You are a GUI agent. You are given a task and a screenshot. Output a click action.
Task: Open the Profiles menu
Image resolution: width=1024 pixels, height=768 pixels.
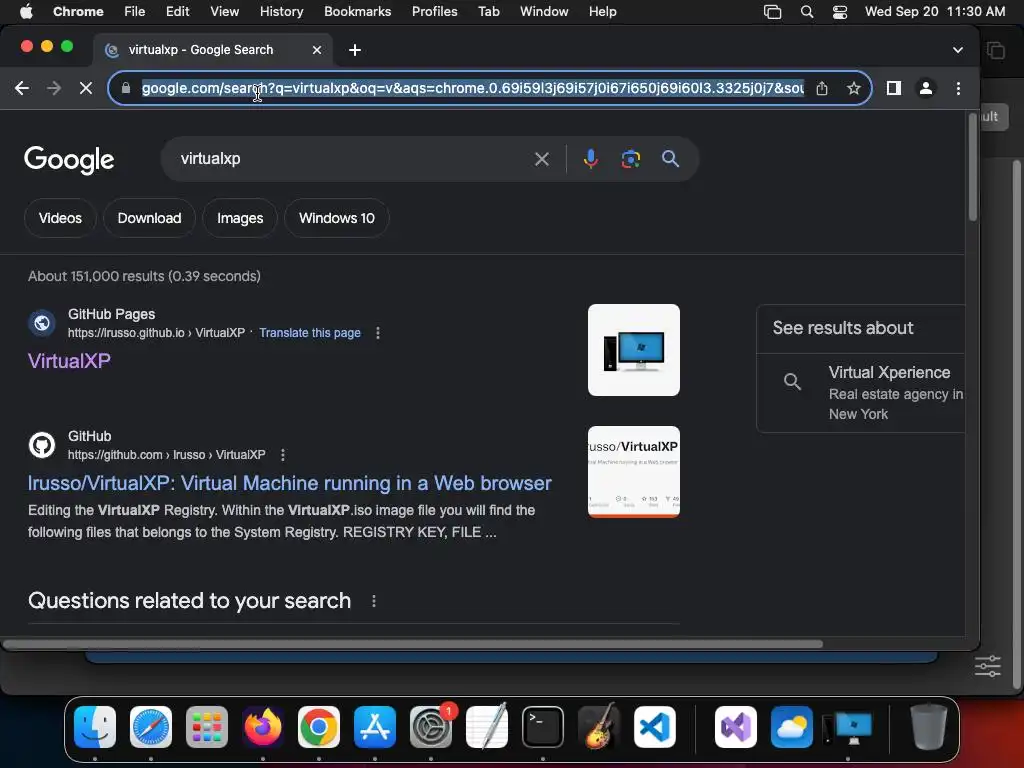[x=434, y=12]
